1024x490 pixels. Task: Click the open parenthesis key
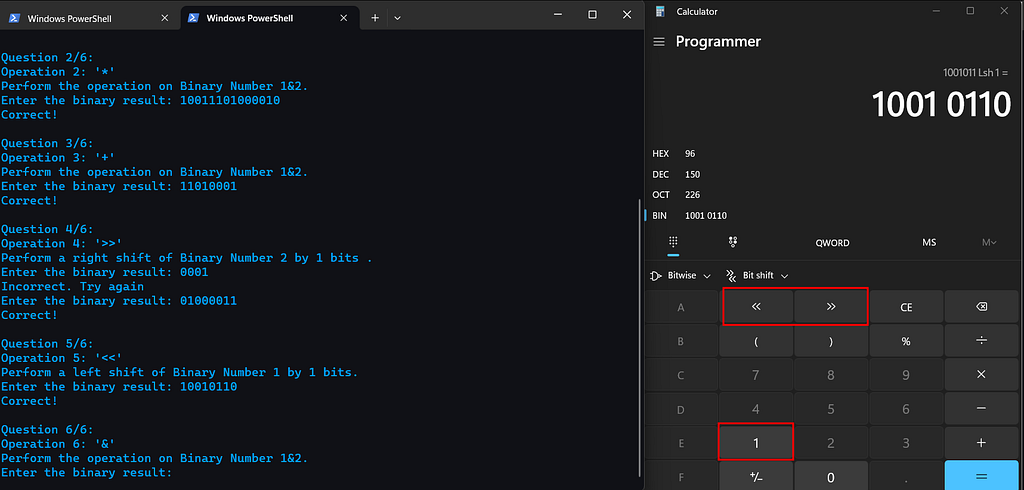[756, 340]
